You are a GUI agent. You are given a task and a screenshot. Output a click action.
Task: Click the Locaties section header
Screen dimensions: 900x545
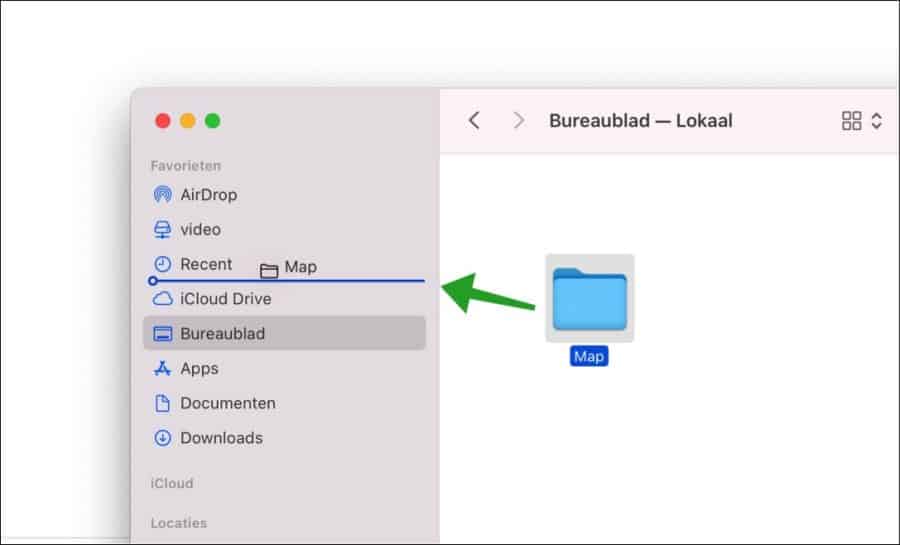[x=179, y=523]
